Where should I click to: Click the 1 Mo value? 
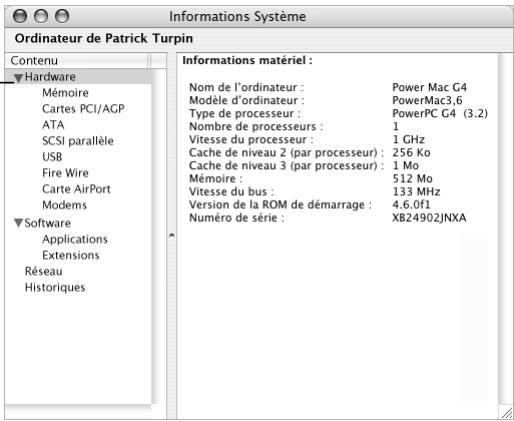tap(406, 165)
